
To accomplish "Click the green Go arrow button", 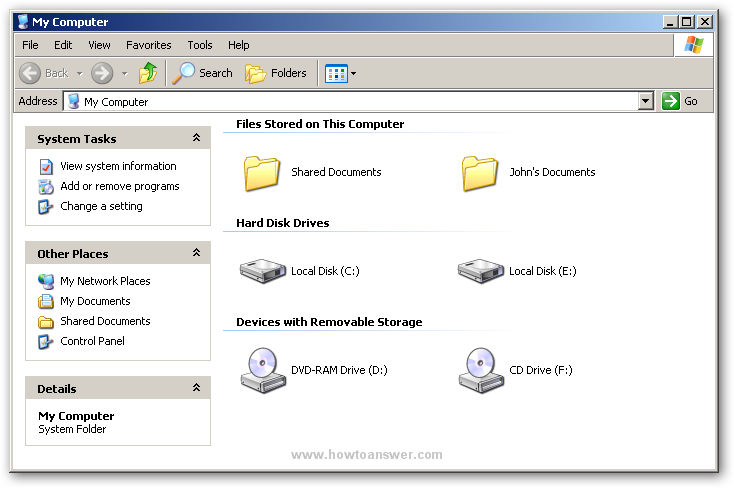I will [x=670, y=101].
